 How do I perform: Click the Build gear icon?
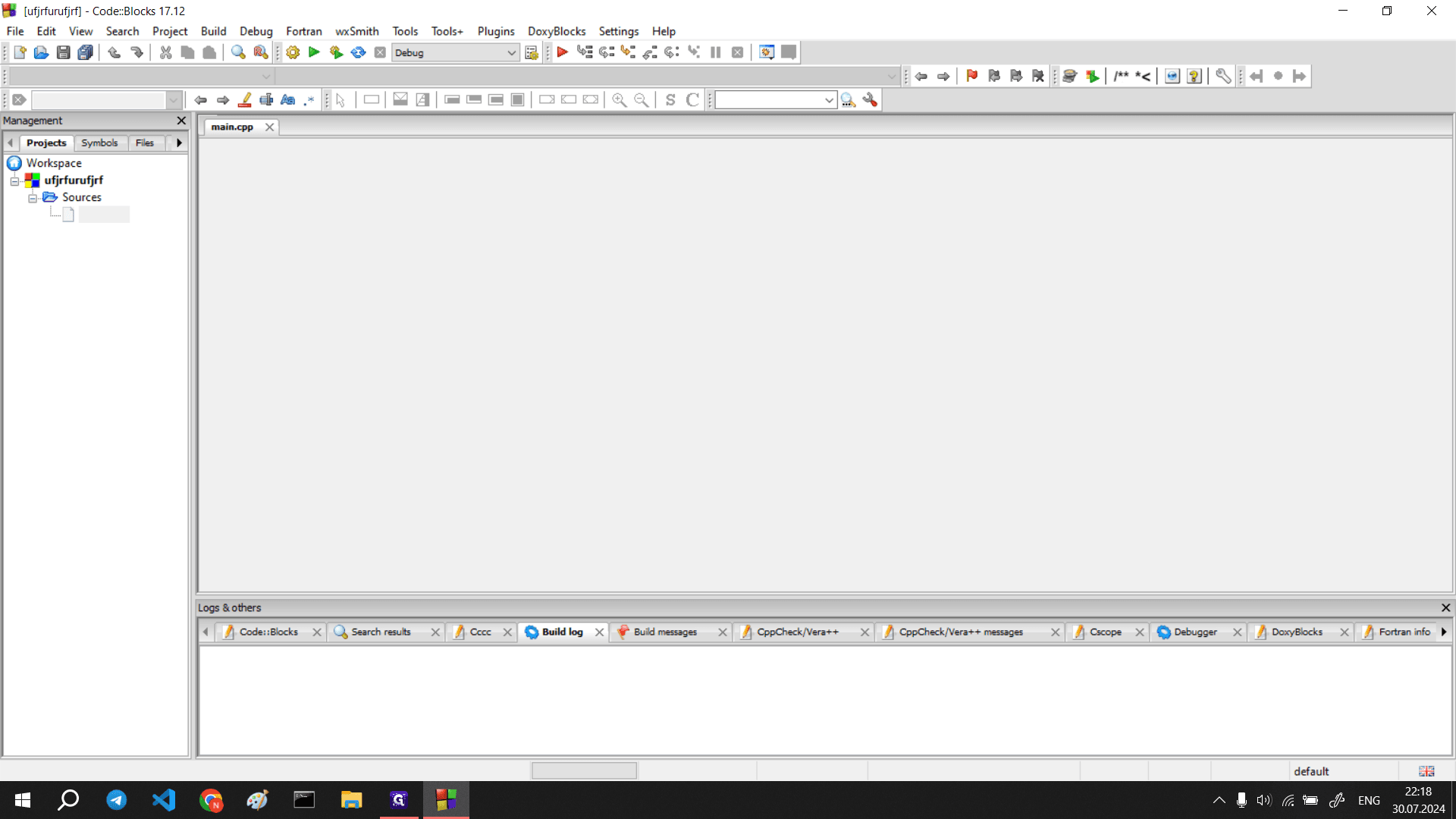(293, 52)
